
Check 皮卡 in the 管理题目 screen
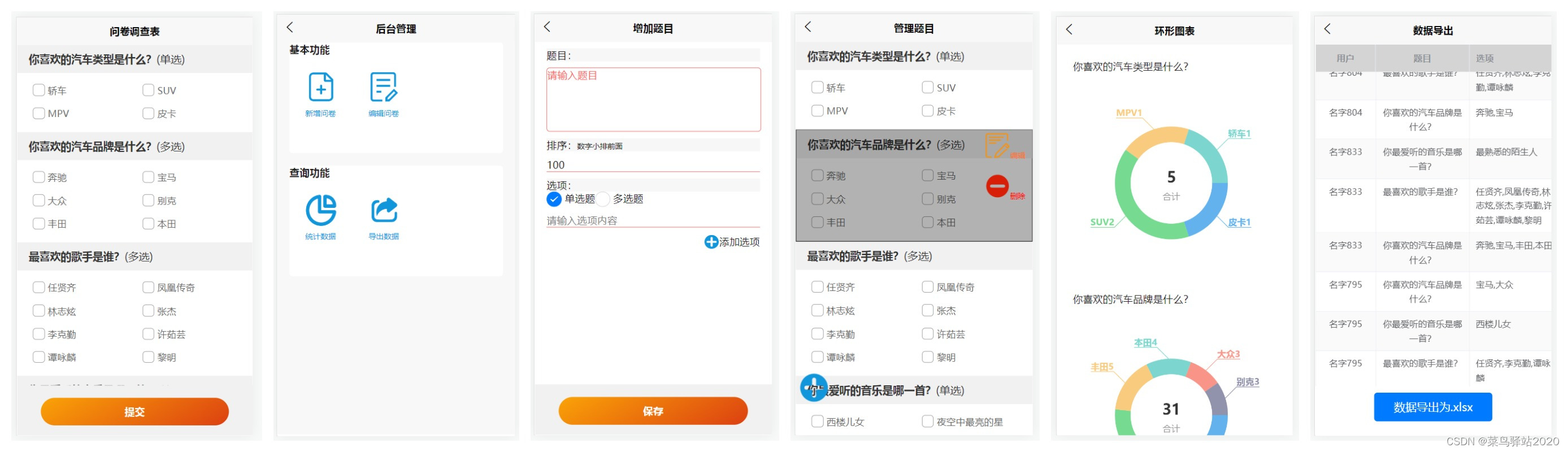(928, 111)
